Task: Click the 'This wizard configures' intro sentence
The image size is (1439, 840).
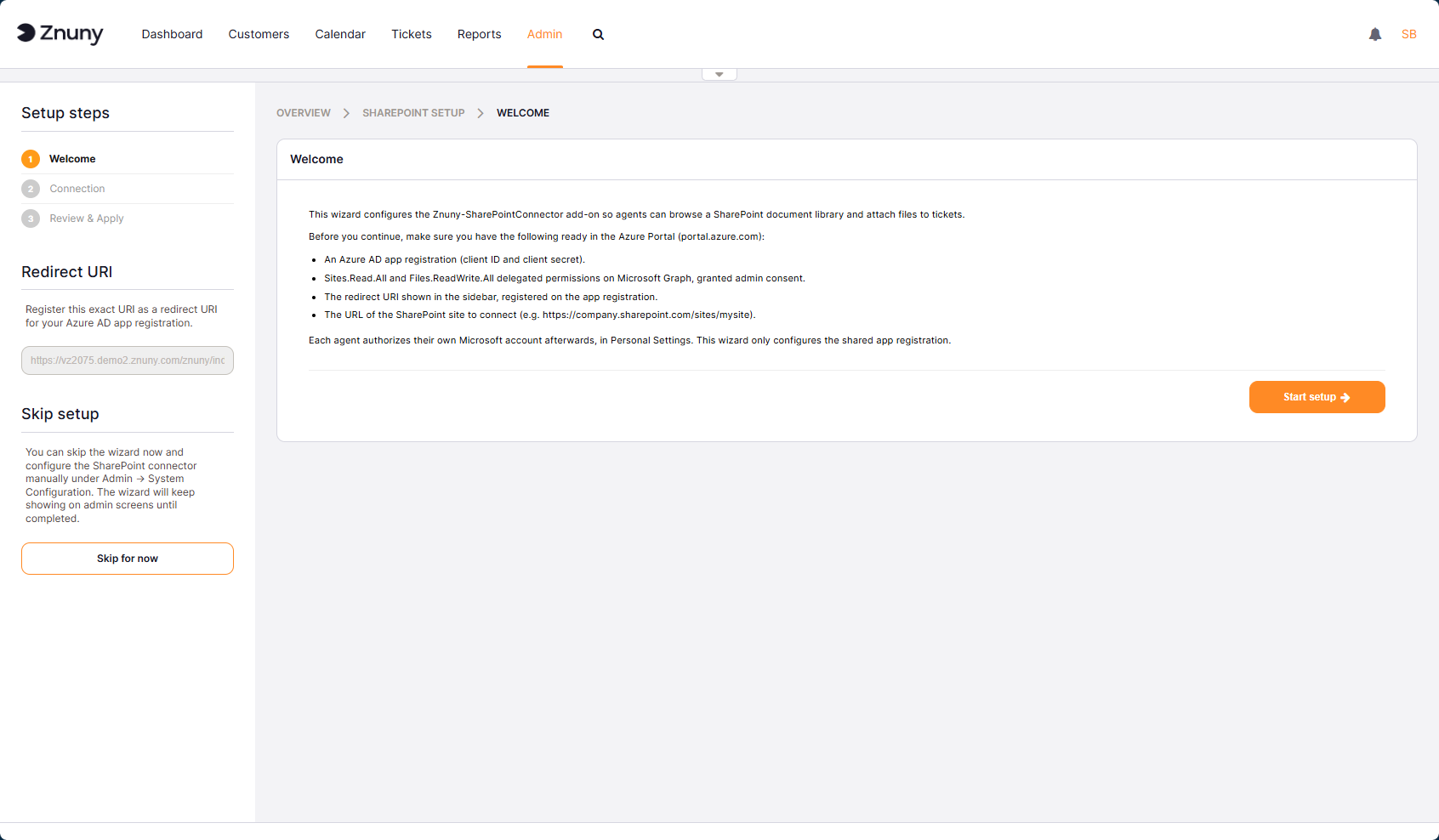Action: pyautogui.click(x=637, y=215)
